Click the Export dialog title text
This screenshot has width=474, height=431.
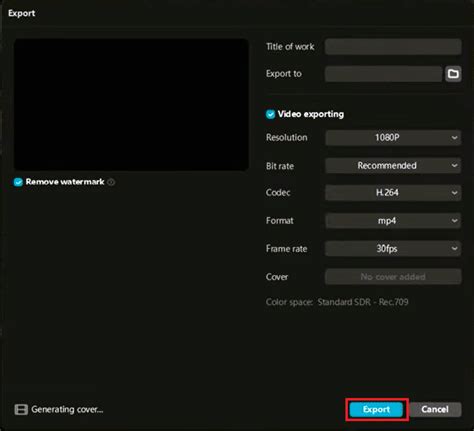[x=21, y=13]
